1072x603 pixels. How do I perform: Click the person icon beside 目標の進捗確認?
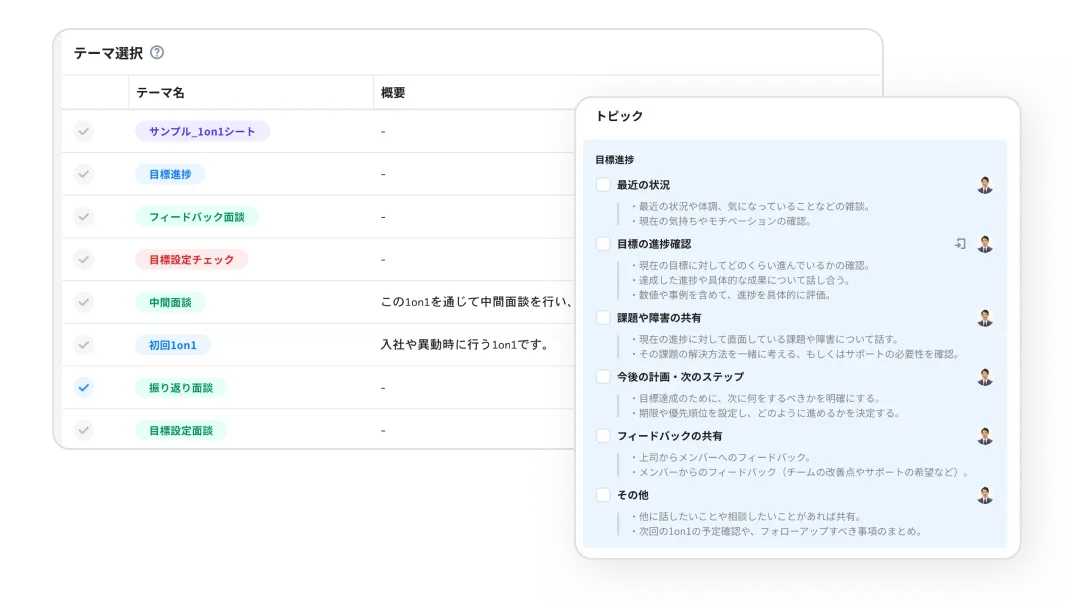coord(988,243)
